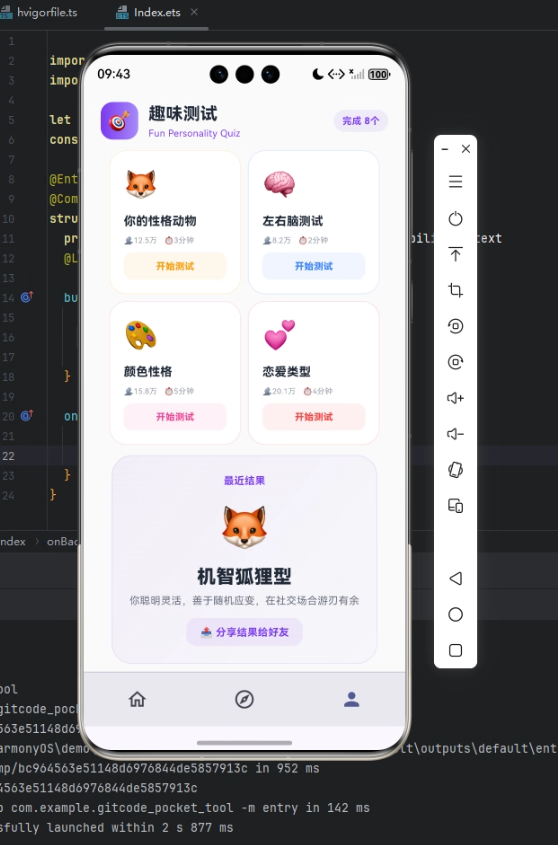Tap the 机智狐狸型 result heading

pos(244,576)
